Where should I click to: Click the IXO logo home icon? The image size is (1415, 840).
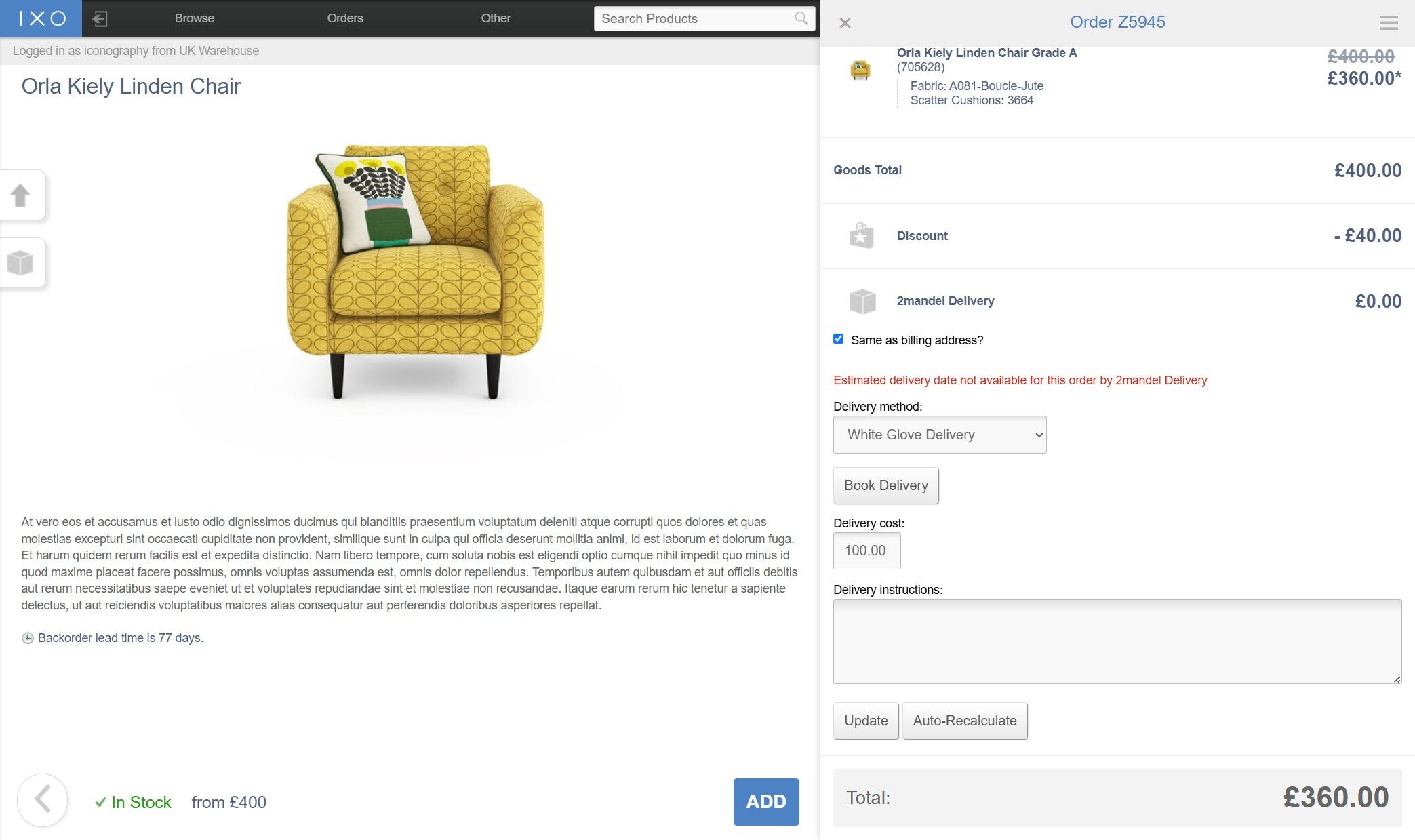coord(41,18)
